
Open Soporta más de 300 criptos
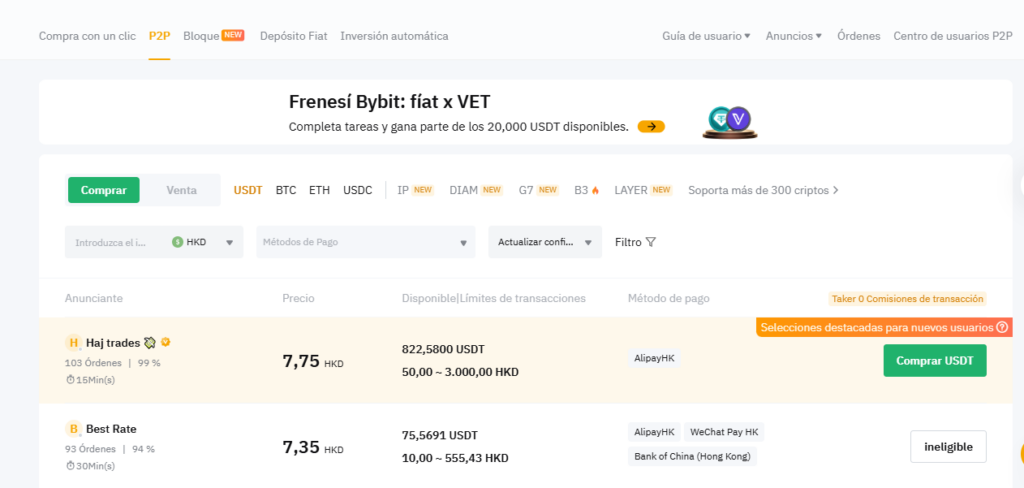[x=763, y=190]
